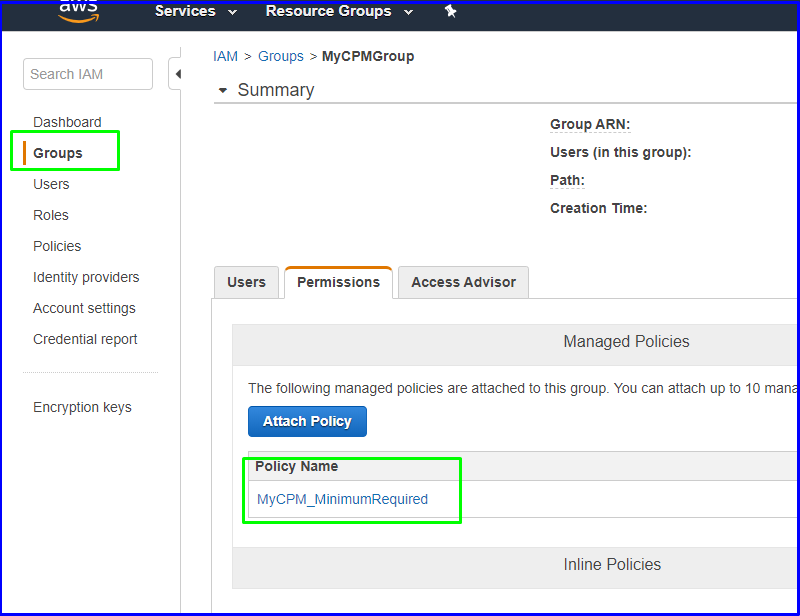
Task: Open the MyCPM_MinimumRequired policy link
Action: click(342, 499)
